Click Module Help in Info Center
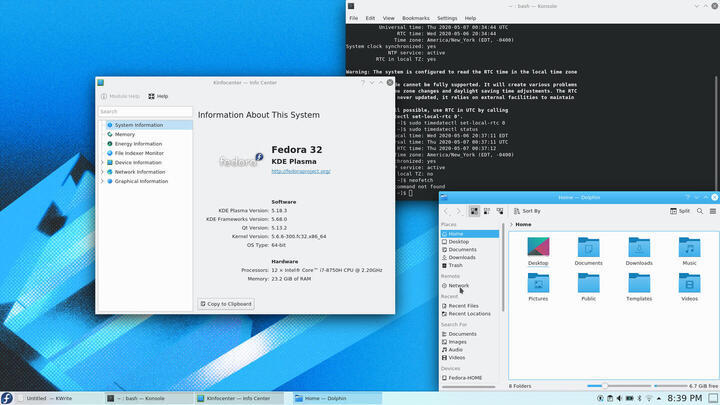The height and width of the screenshot is (405, 720). coord(120,96)
